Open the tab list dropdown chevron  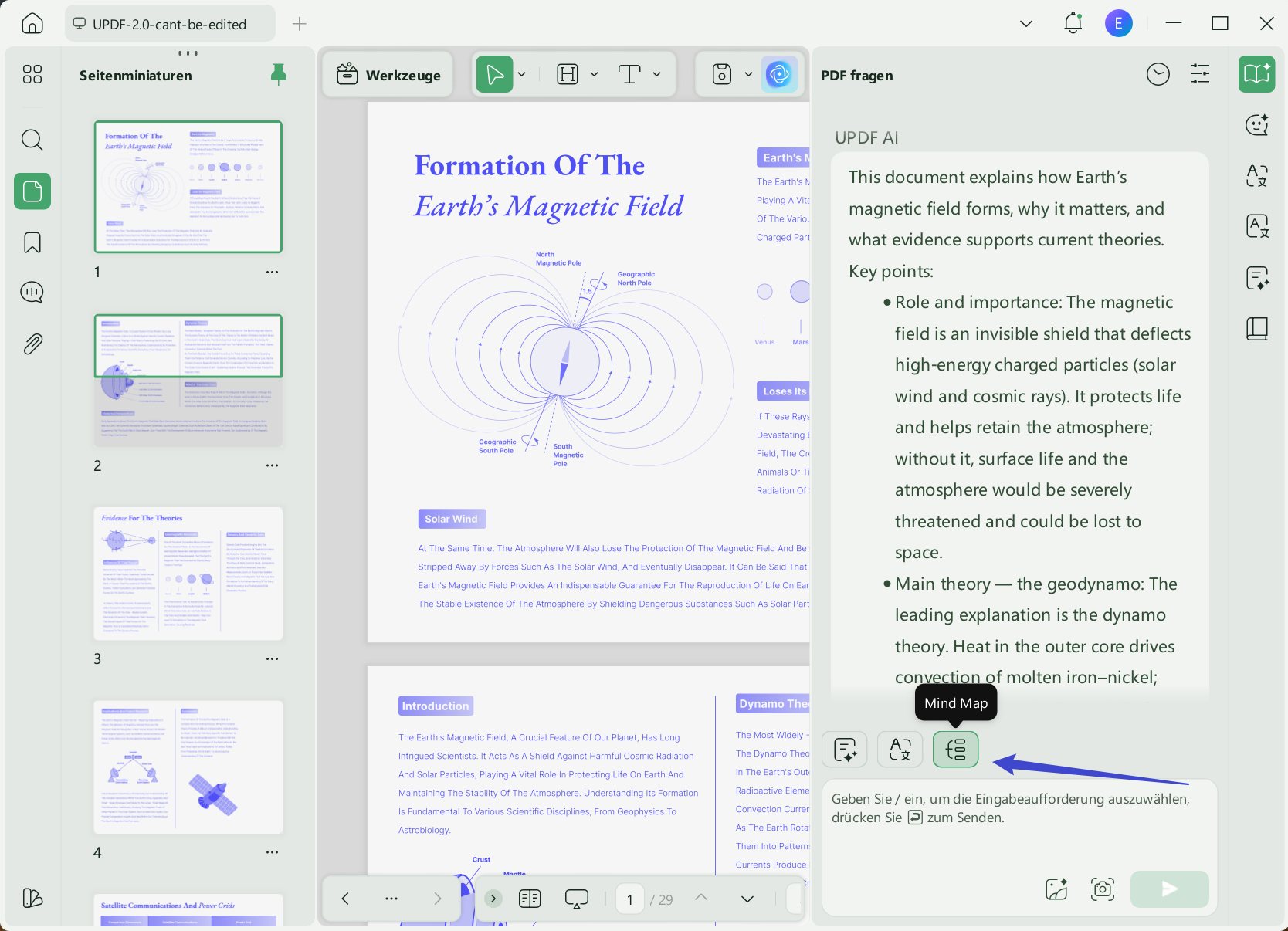tap(1026, 24)
